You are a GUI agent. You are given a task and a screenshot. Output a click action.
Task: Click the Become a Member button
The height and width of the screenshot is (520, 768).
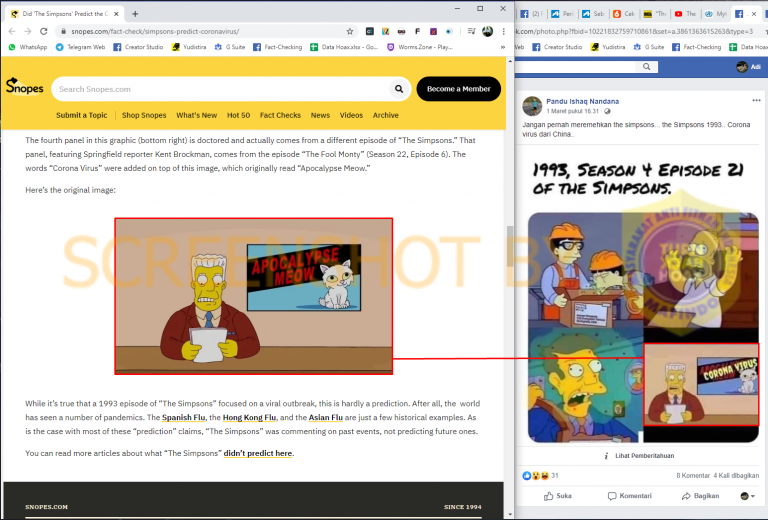(x=458, y=89)
